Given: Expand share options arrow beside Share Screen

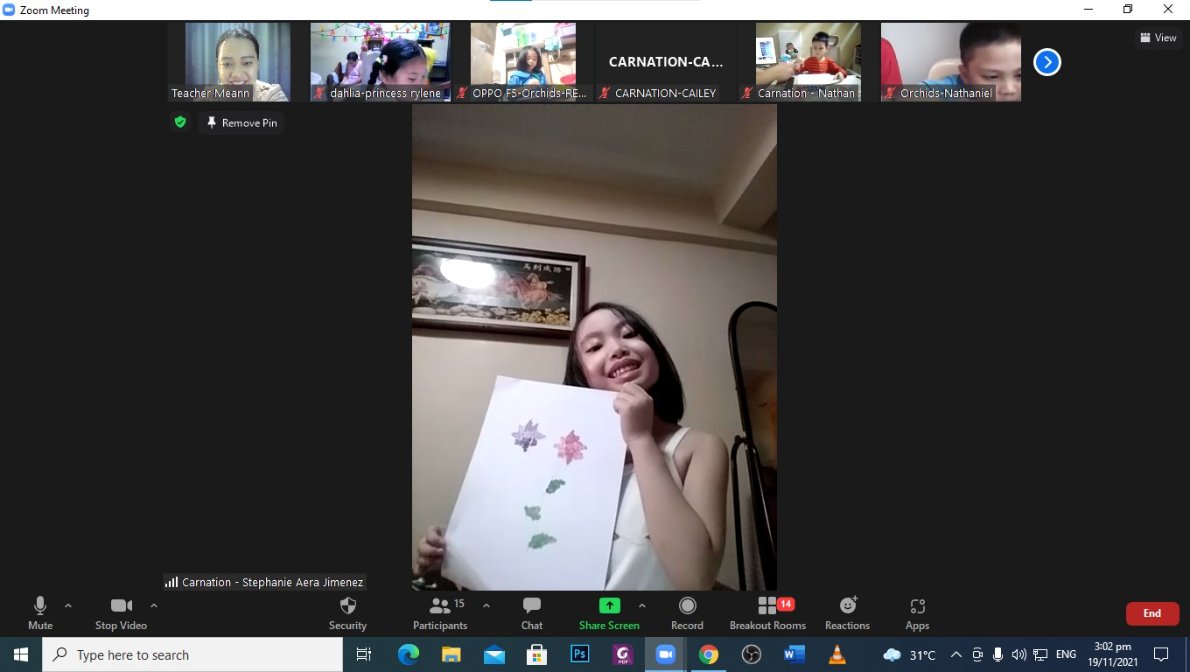Looking at the screenshot, I should tap(642, 606).
